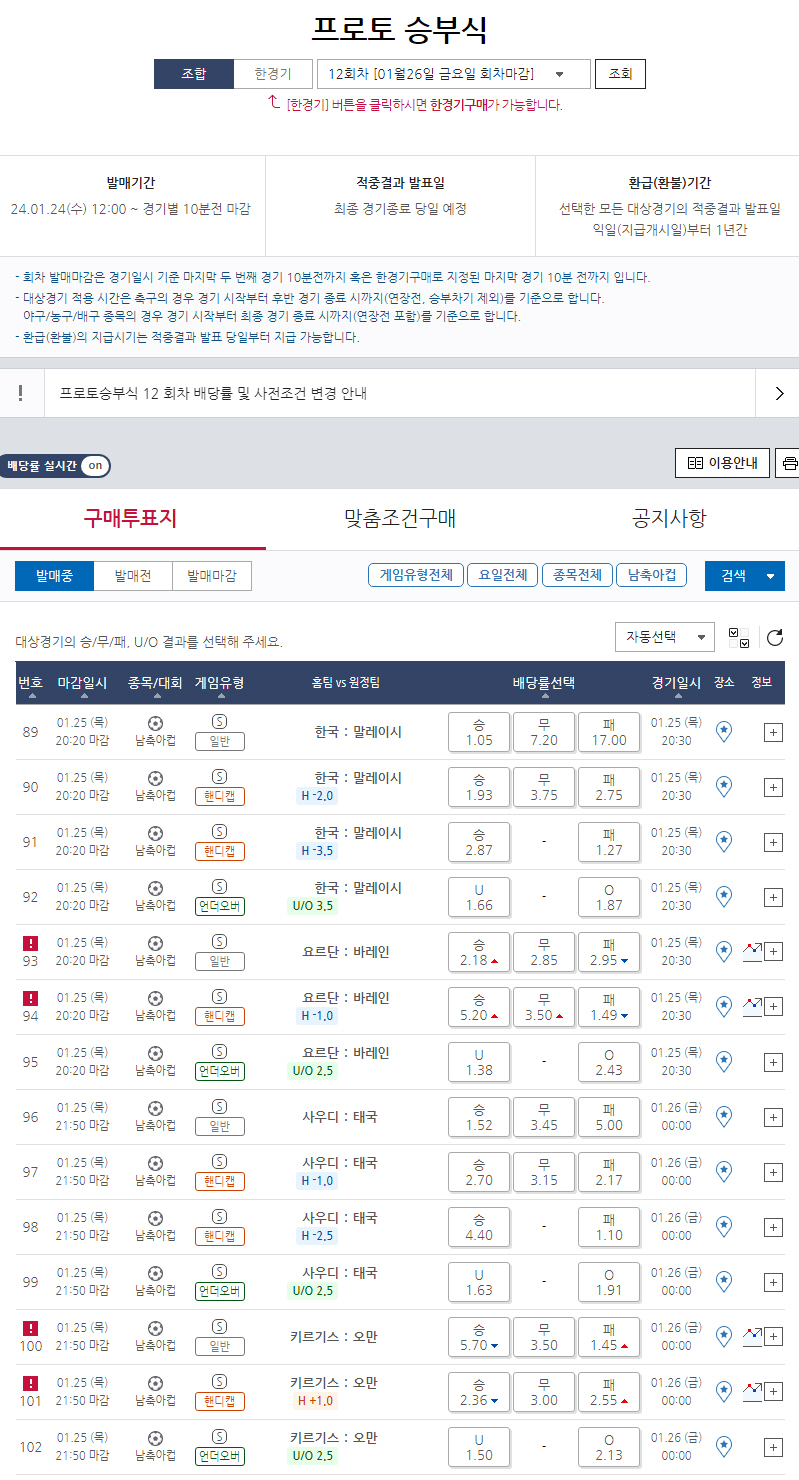This screenshot has height=1480, width=799.
Task: Click the red alert icon on match 100
Action: coord(30,1328)
